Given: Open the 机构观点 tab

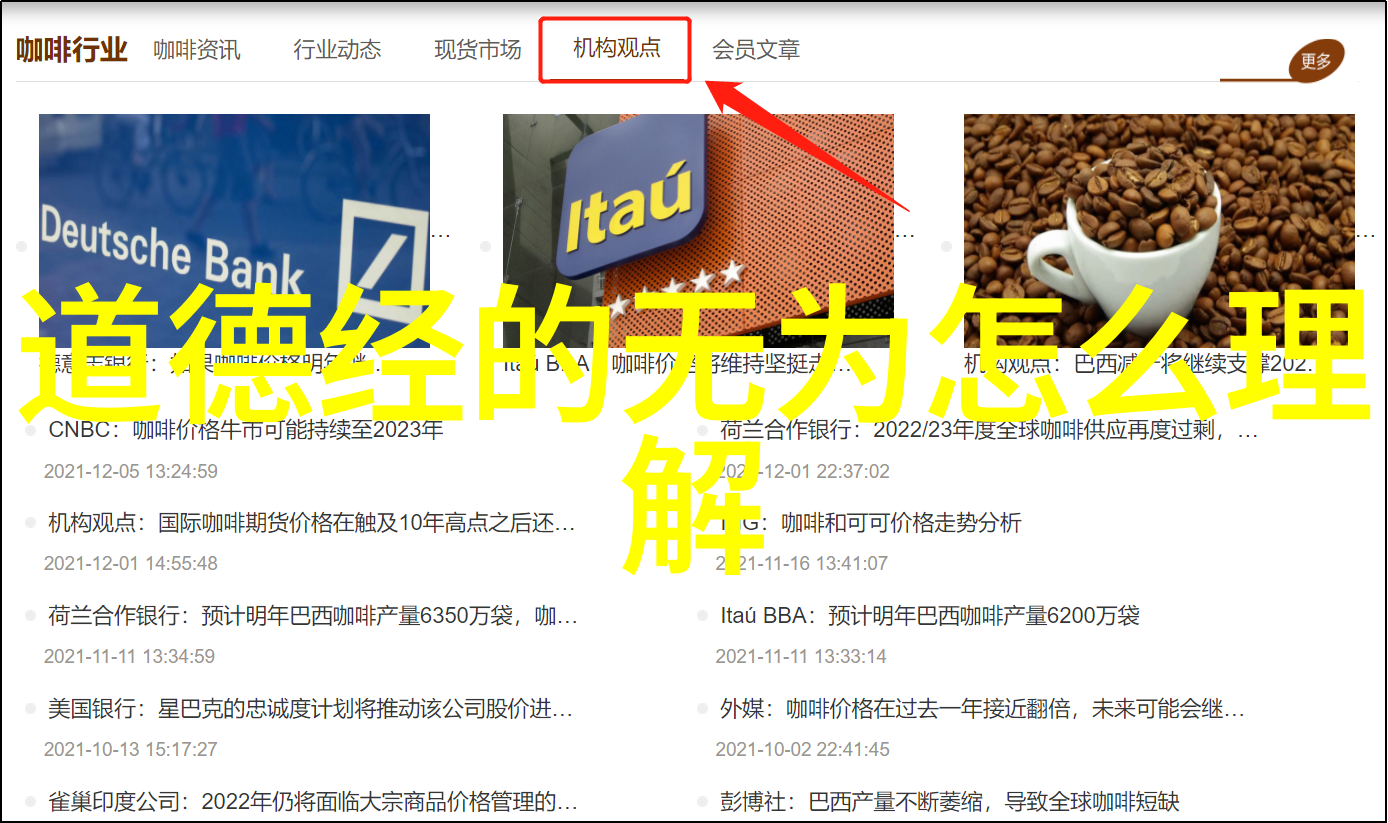Looking at the screenshot, I should coord(617,48).
